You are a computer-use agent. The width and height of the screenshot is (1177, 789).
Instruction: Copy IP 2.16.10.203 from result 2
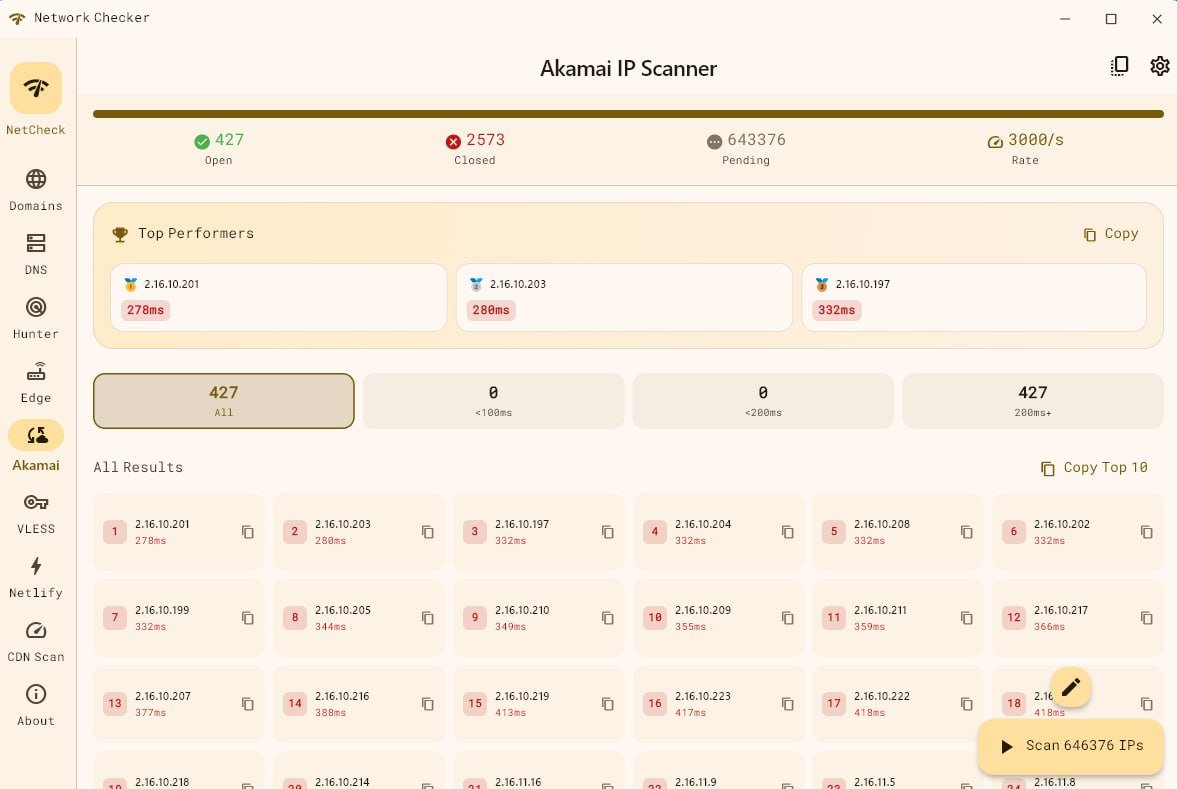point(428,532)
